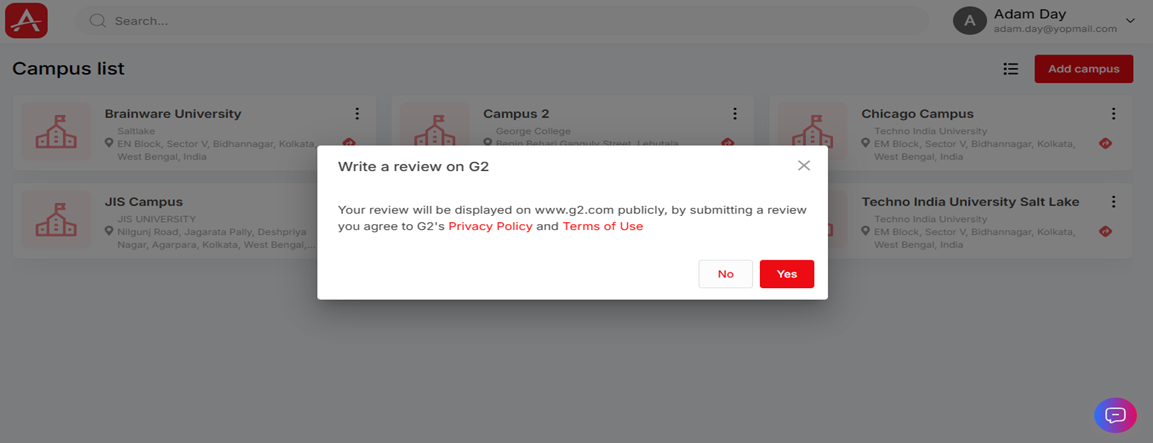
Task: Open the Privacy Policy link
Action: [x=490, y=227]
